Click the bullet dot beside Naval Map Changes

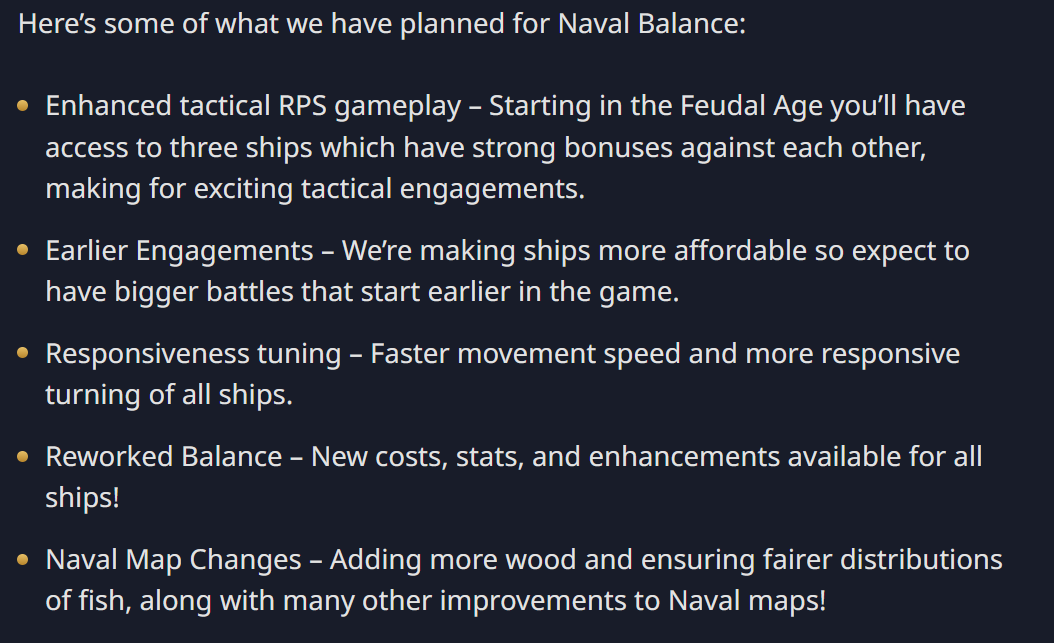[23, 561]
